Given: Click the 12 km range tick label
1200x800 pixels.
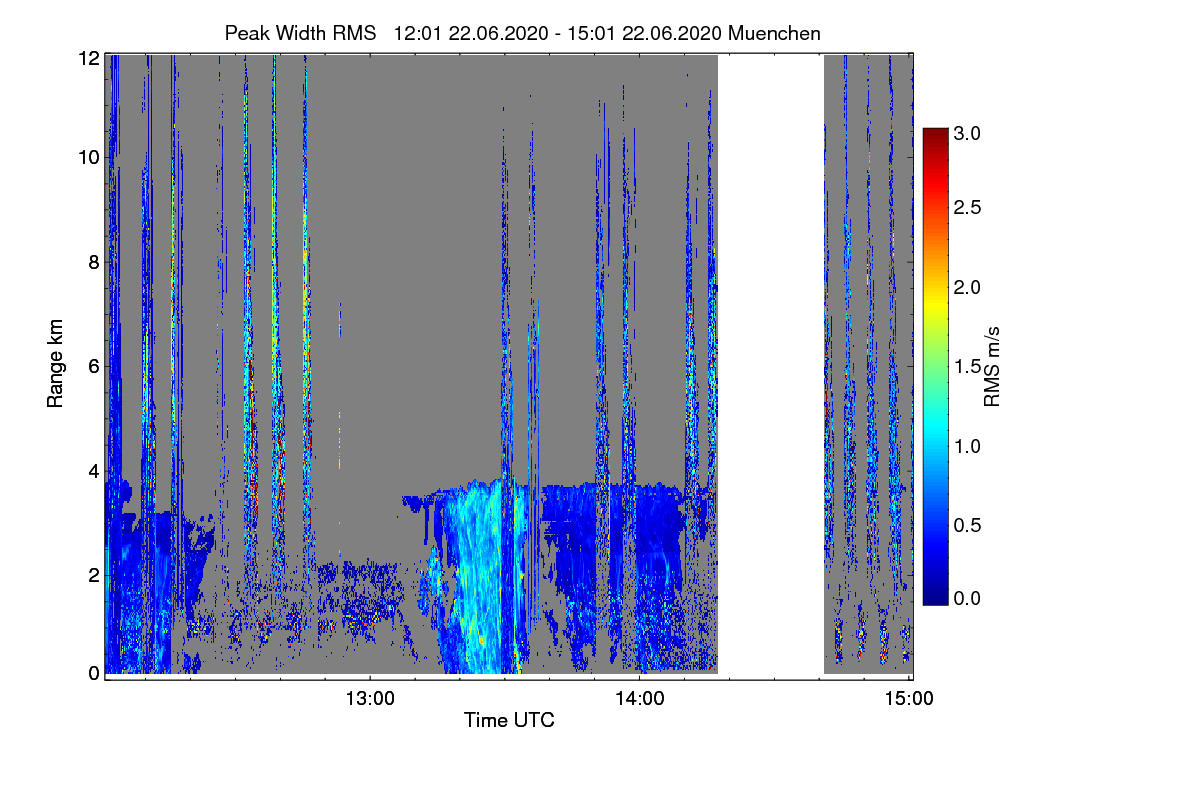Looking at the screenshot, I should tap(88, 58).
